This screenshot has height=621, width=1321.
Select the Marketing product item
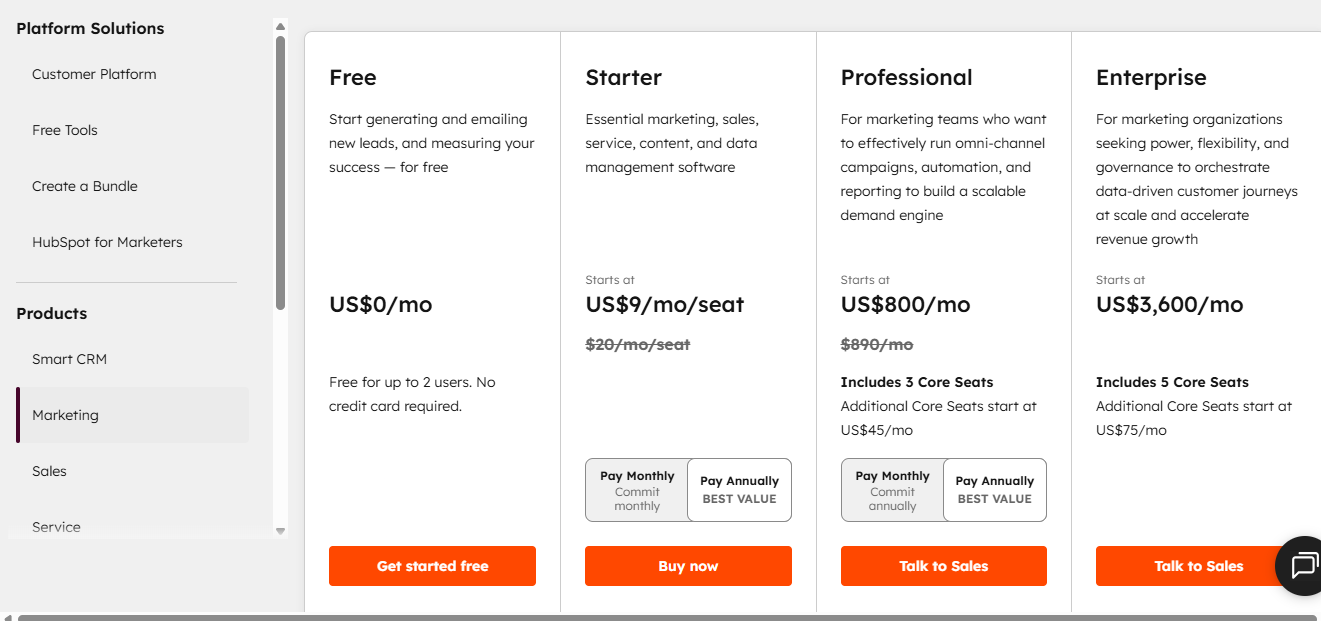point(65,415)
